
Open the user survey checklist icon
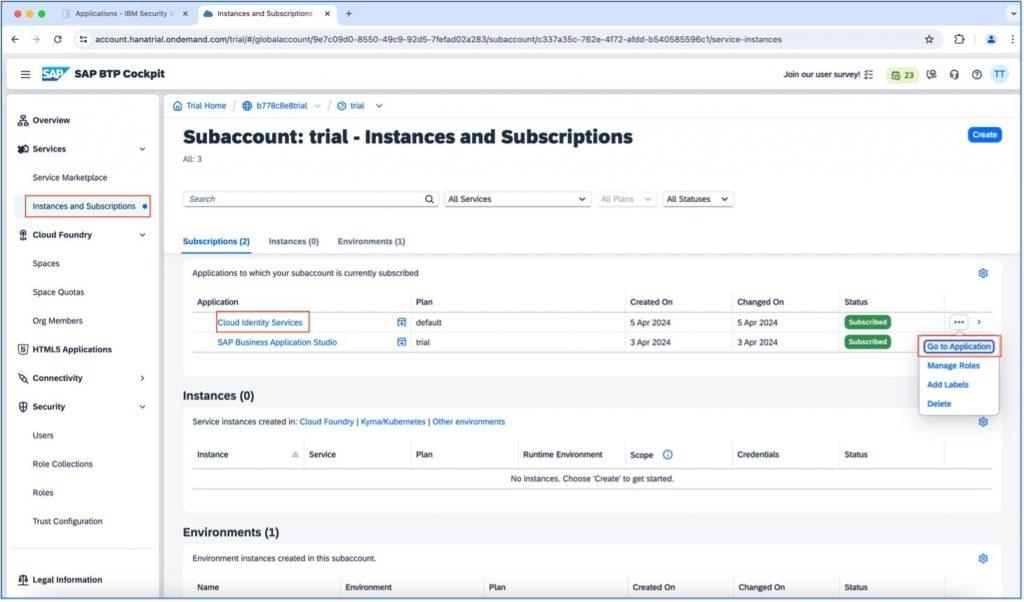[869, 75]
